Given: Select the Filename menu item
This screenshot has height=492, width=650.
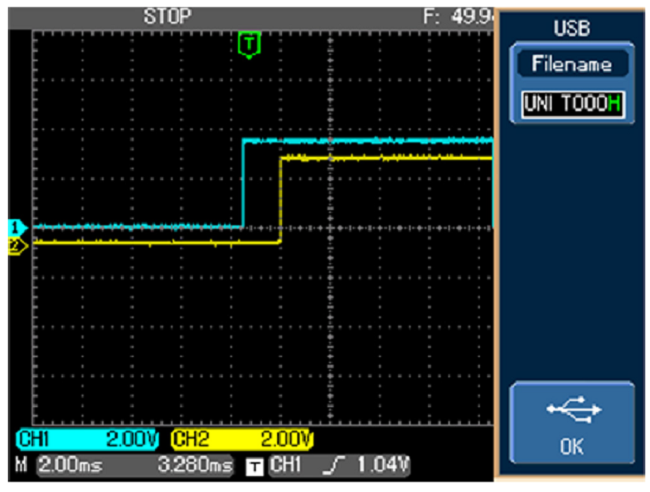Looking at the screenshot, I should 571,65.
